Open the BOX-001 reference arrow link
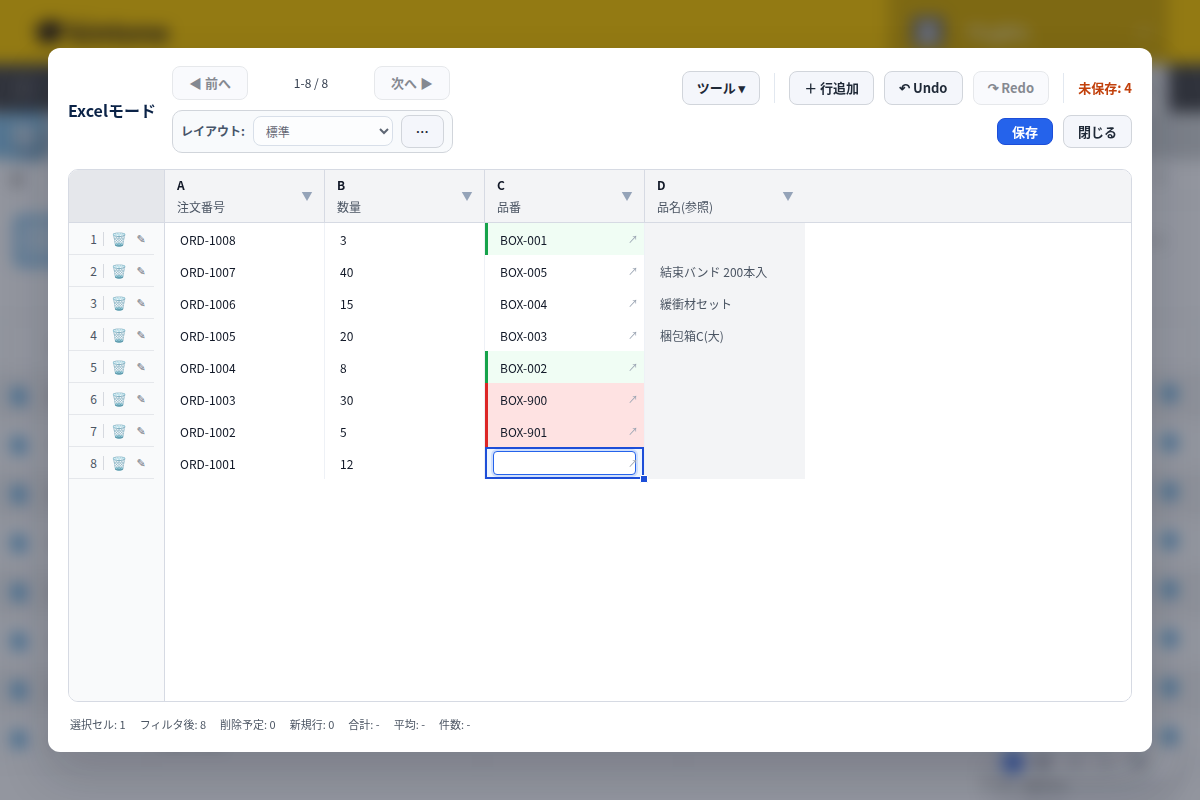 632,239
